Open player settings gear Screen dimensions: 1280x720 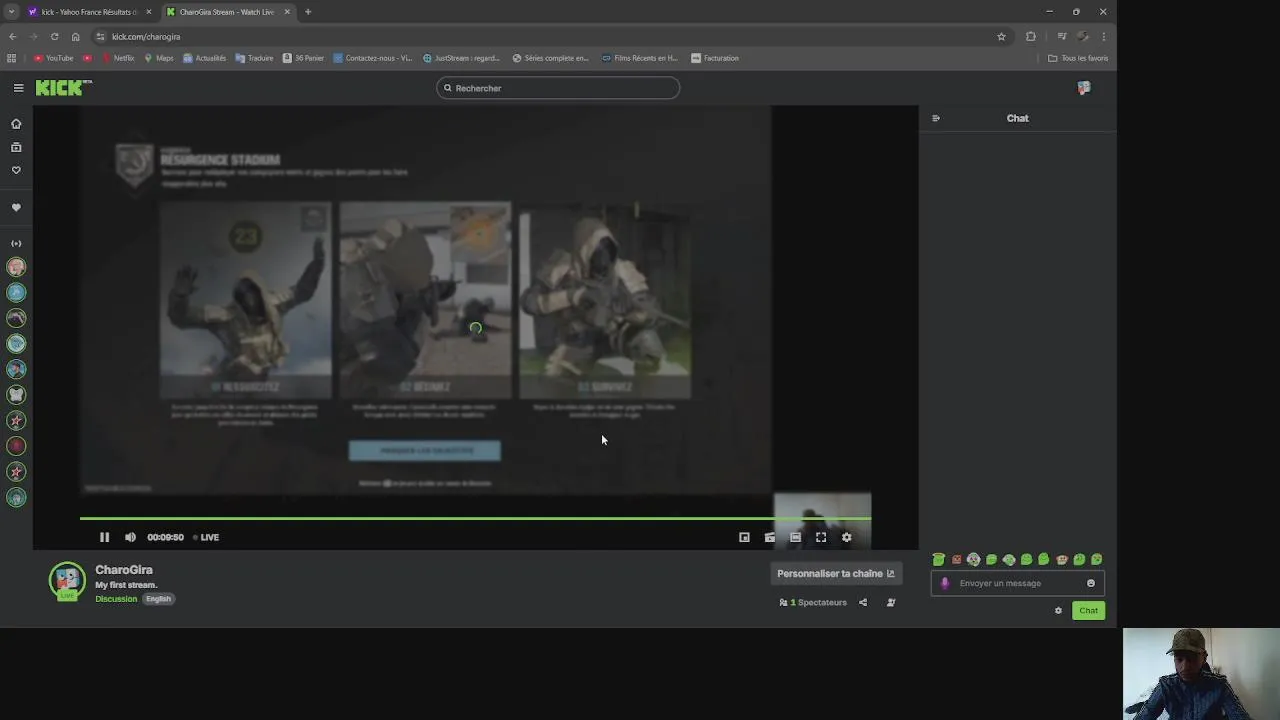846,537
